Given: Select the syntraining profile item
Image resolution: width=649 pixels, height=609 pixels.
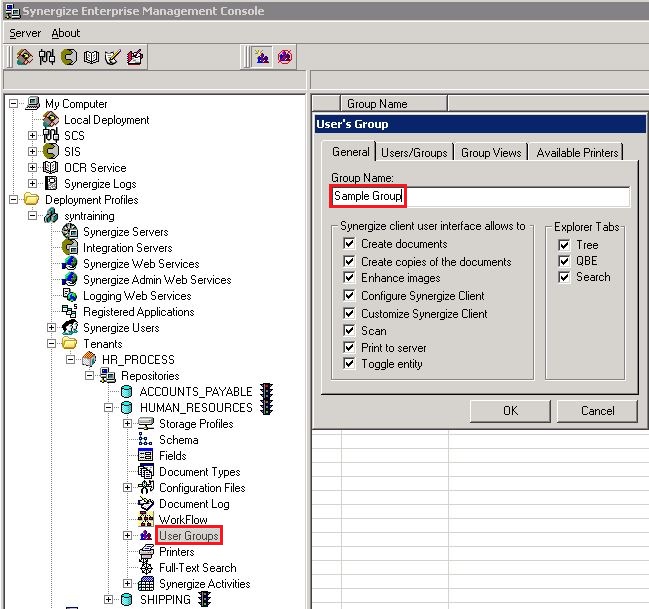Looking at the screenshot, I should [89, 216].
